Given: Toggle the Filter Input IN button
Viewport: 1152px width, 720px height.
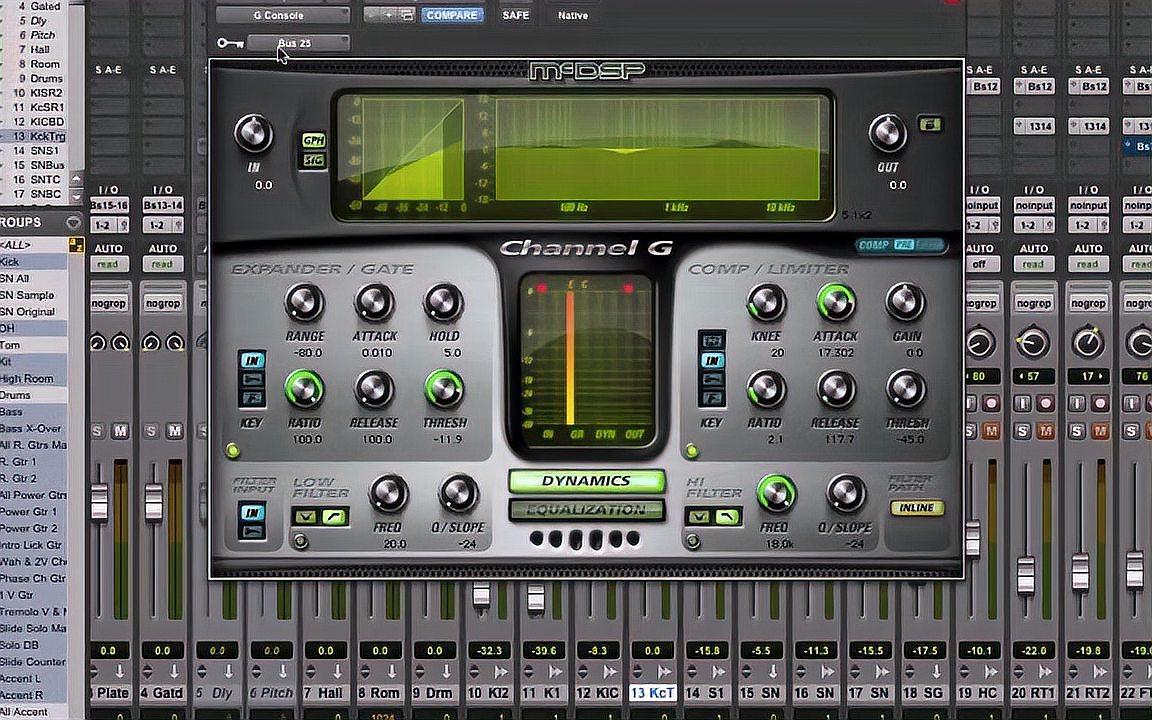Looking at the screenshot, I should 252,512.
